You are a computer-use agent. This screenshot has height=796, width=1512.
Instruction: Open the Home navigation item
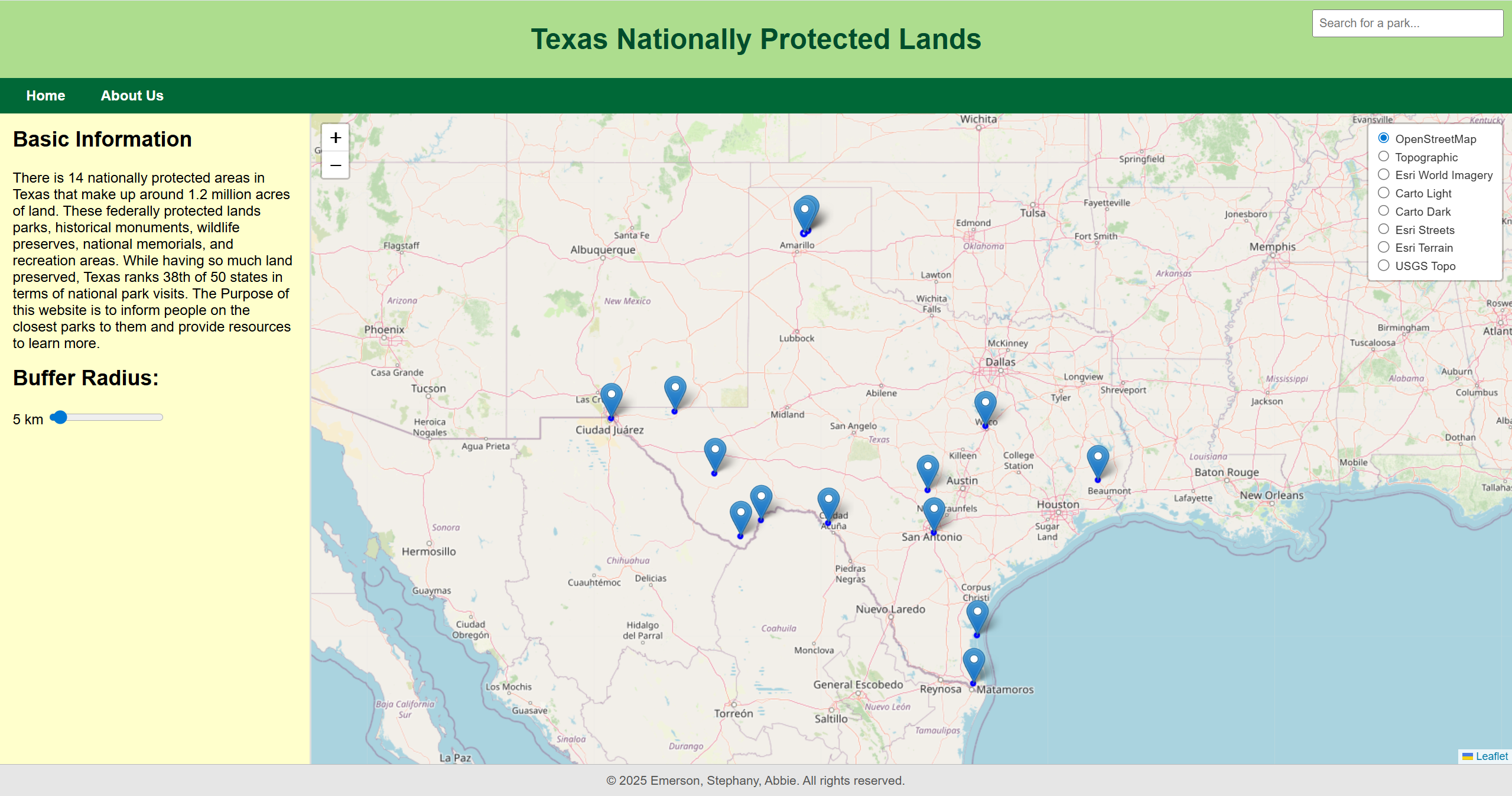45,96
